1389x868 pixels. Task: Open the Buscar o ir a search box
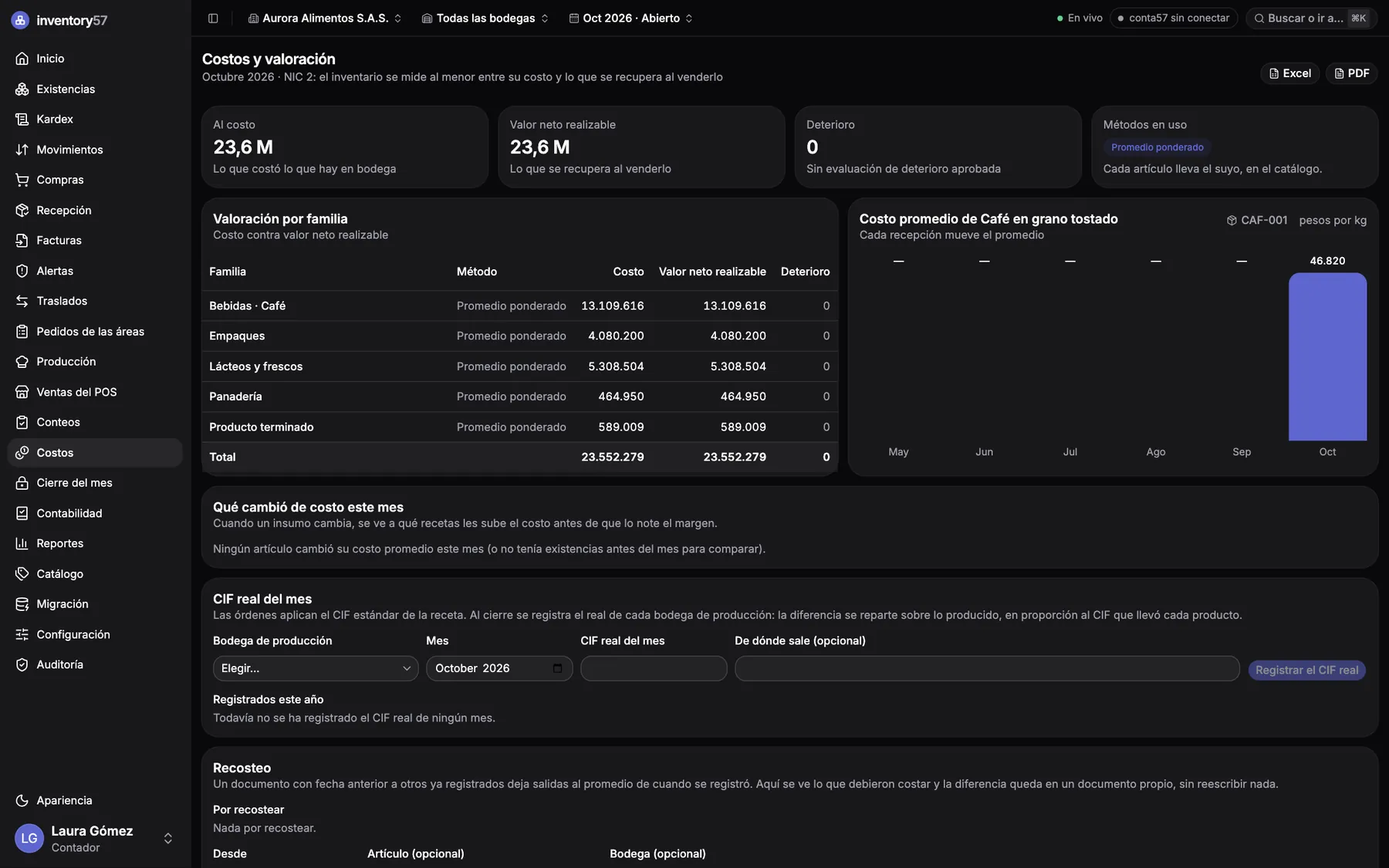pos(1311,18)
